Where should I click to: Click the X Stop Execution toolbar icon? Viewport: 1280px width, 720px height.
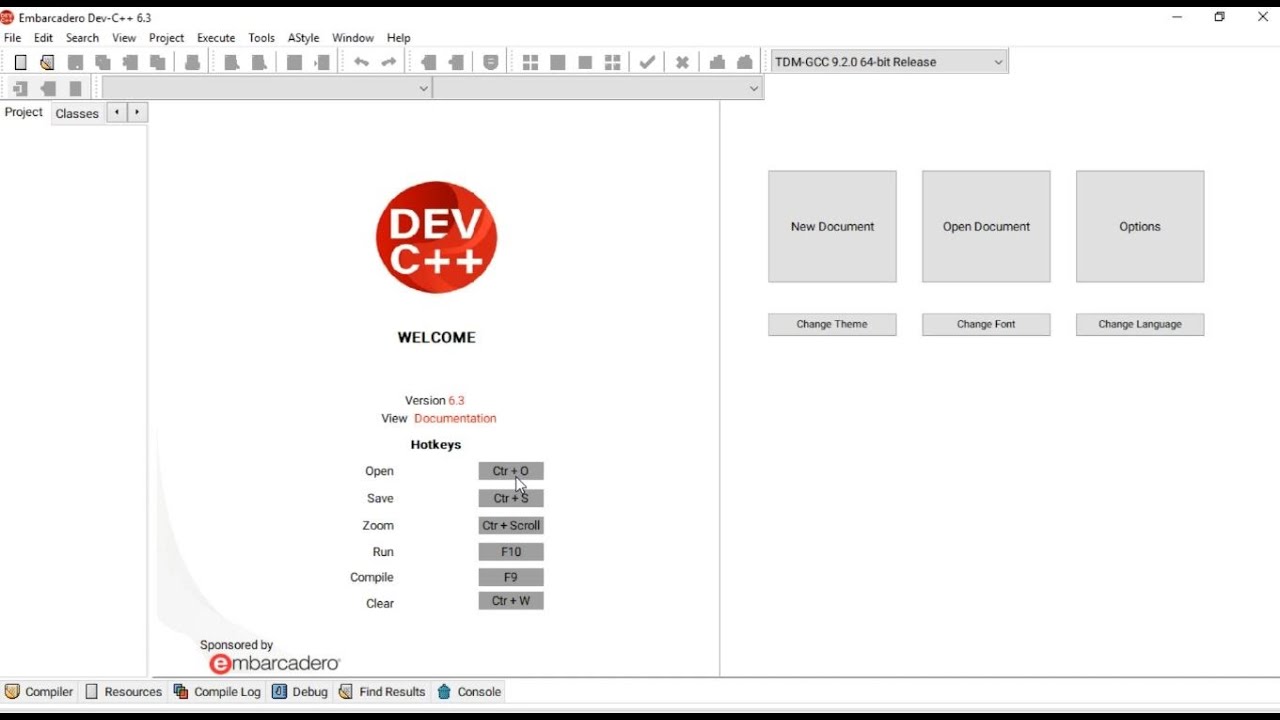[682, 62]
